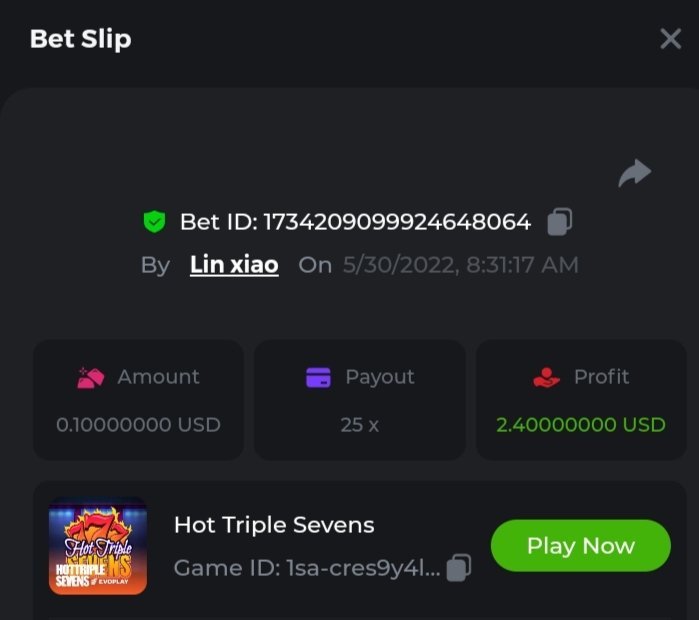Screen dimensions: 699x620
Task: Close the Bet Slip panel
Action: click(x=670, y=39)
